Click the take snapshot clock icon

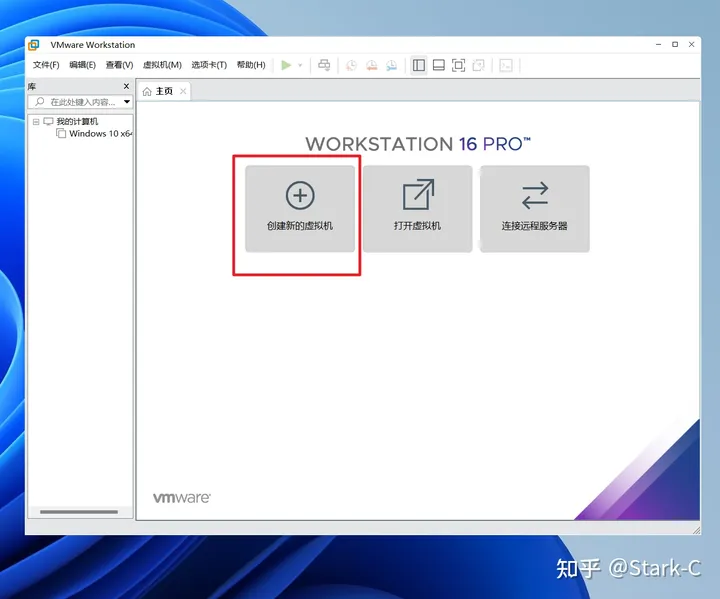[351, 65]
